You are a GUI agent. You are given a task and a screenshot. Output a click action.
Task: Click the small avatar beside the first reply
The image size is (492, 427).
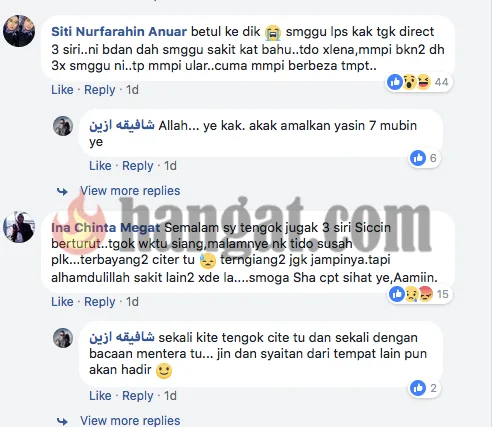[63, 126]
